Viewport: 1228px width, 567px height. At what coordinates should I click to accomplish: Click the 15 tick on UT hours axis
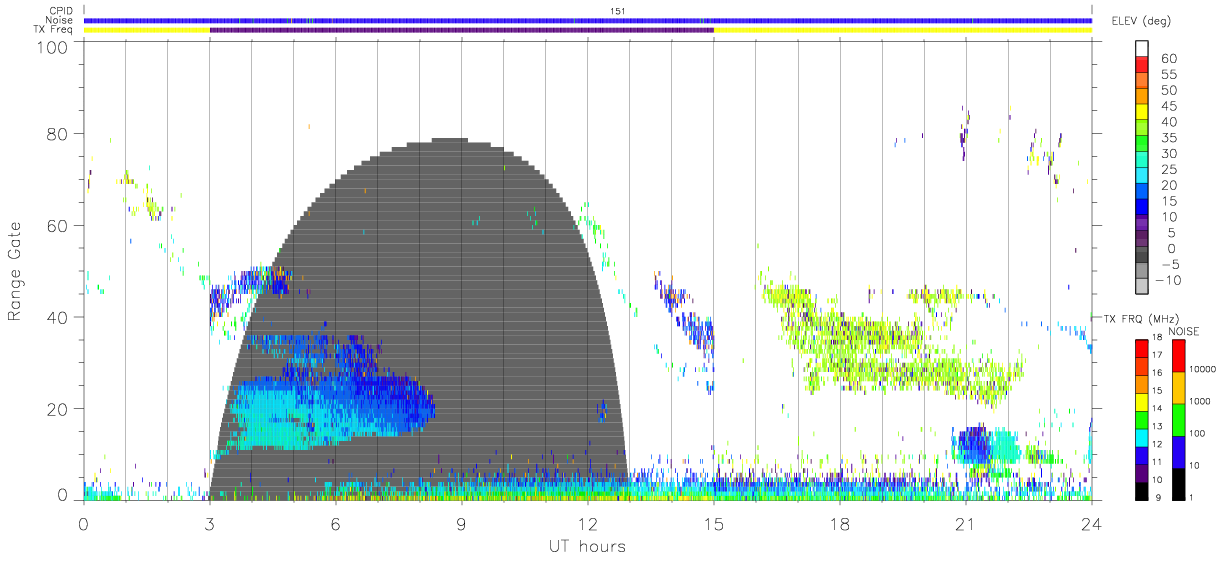click(x=714, y=523)
